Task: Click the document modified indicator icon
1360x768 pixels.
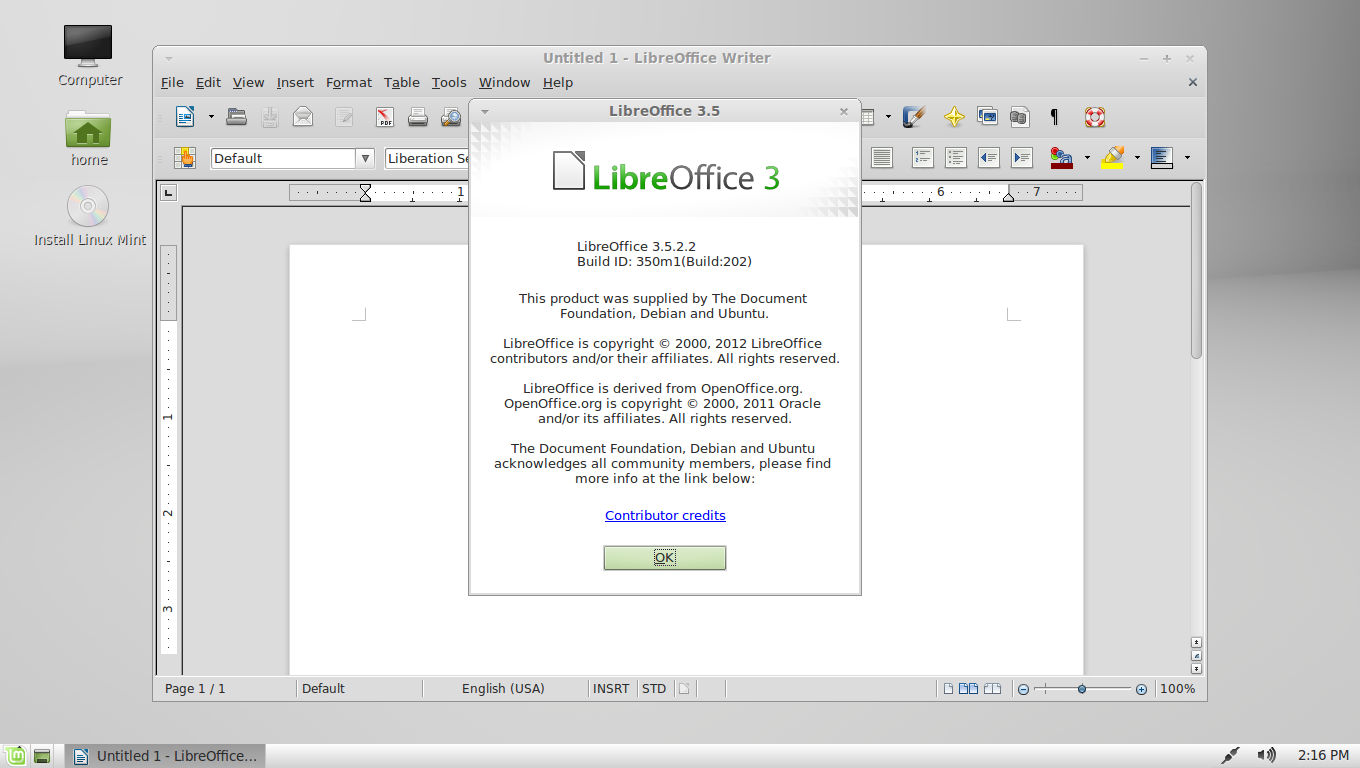Action: [684, 688]
